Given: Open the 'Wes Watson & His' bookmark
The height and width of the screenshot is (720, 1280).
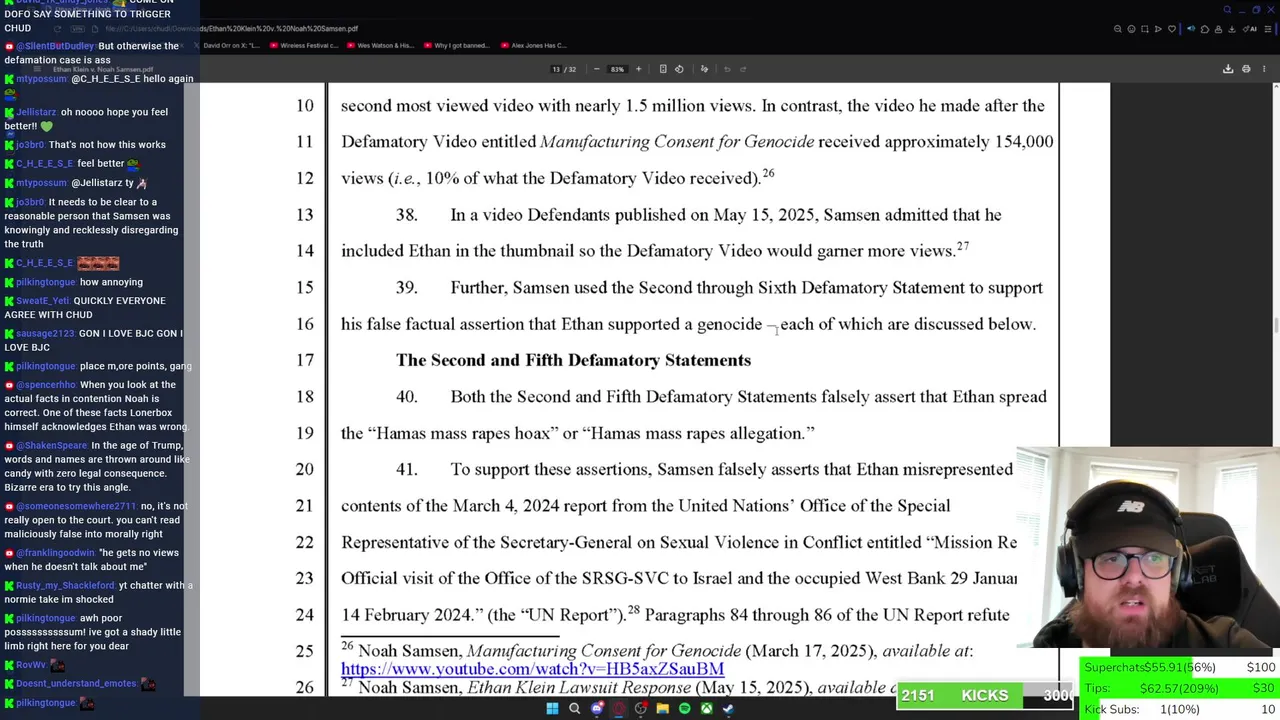Looking at the screenshot, I should coord(381,45).
